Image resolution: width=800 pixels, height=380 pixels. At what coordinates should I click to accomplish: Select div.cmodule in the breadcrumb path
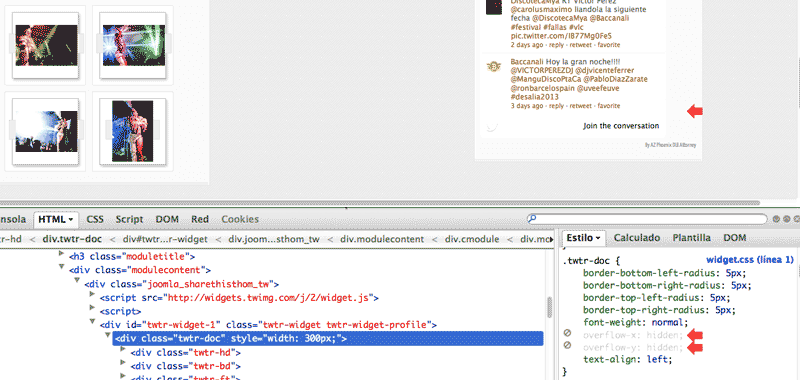click(472, 239)
